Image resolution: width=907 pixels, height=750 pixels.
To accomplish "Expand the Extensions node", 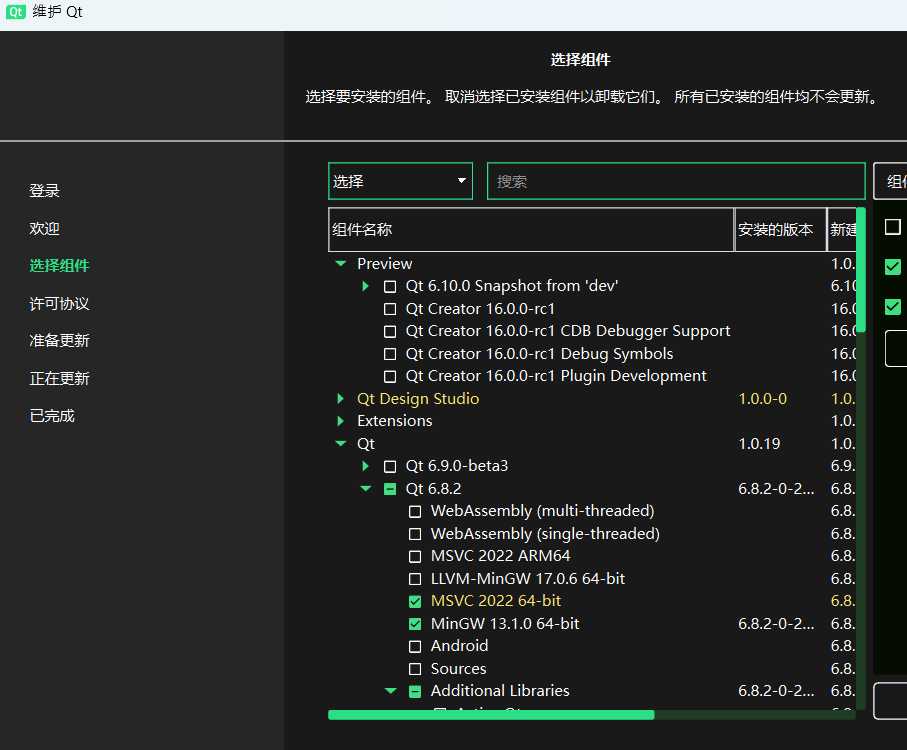I will coord(341,421).
